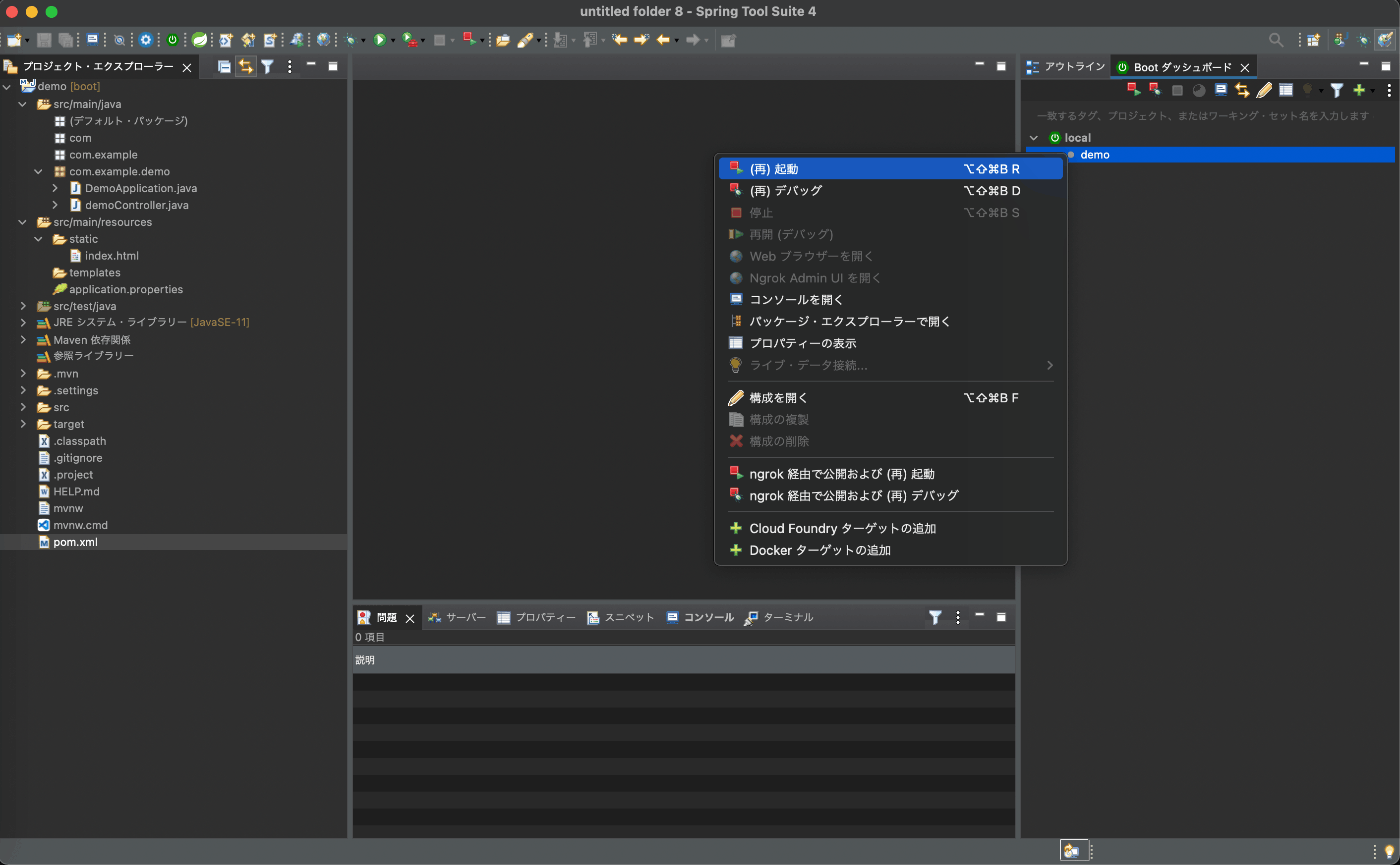Toggle Link with Editor in Project Explorer
Viewport: 1400px width, 865px height.
click(245, 67)
